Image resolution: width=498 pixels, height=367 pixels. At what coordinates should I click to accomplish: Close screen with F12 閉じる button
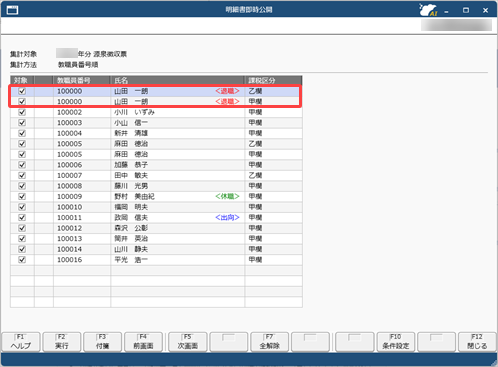pos(477,342)
